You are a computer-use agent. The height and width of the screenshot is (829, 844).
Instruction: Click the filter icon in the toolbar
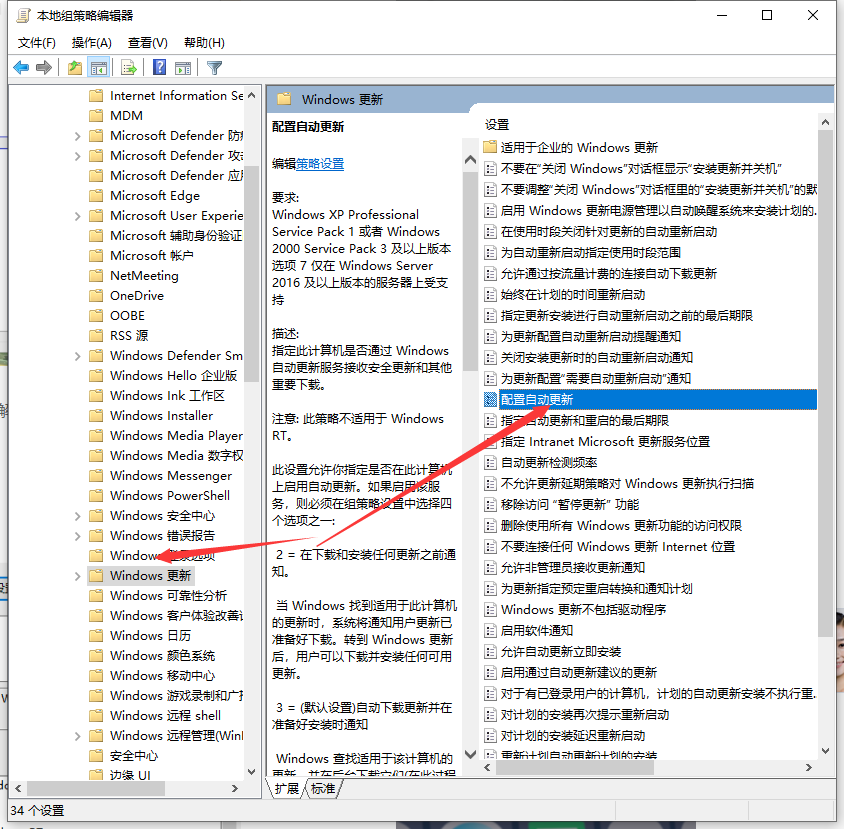coord(214,67)
